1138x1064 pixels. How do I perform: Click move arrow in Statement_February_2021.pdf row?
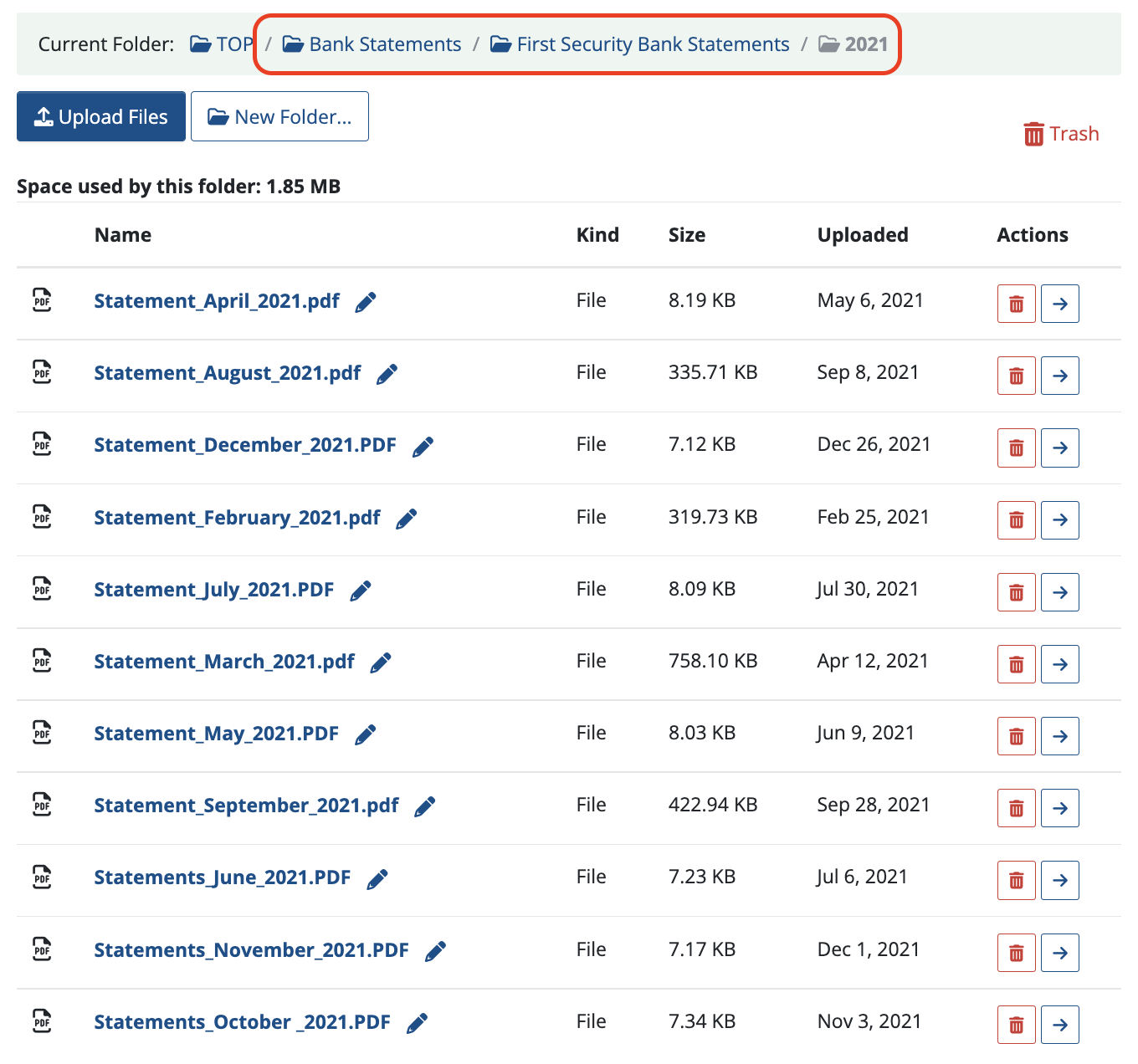point(1060,520)
